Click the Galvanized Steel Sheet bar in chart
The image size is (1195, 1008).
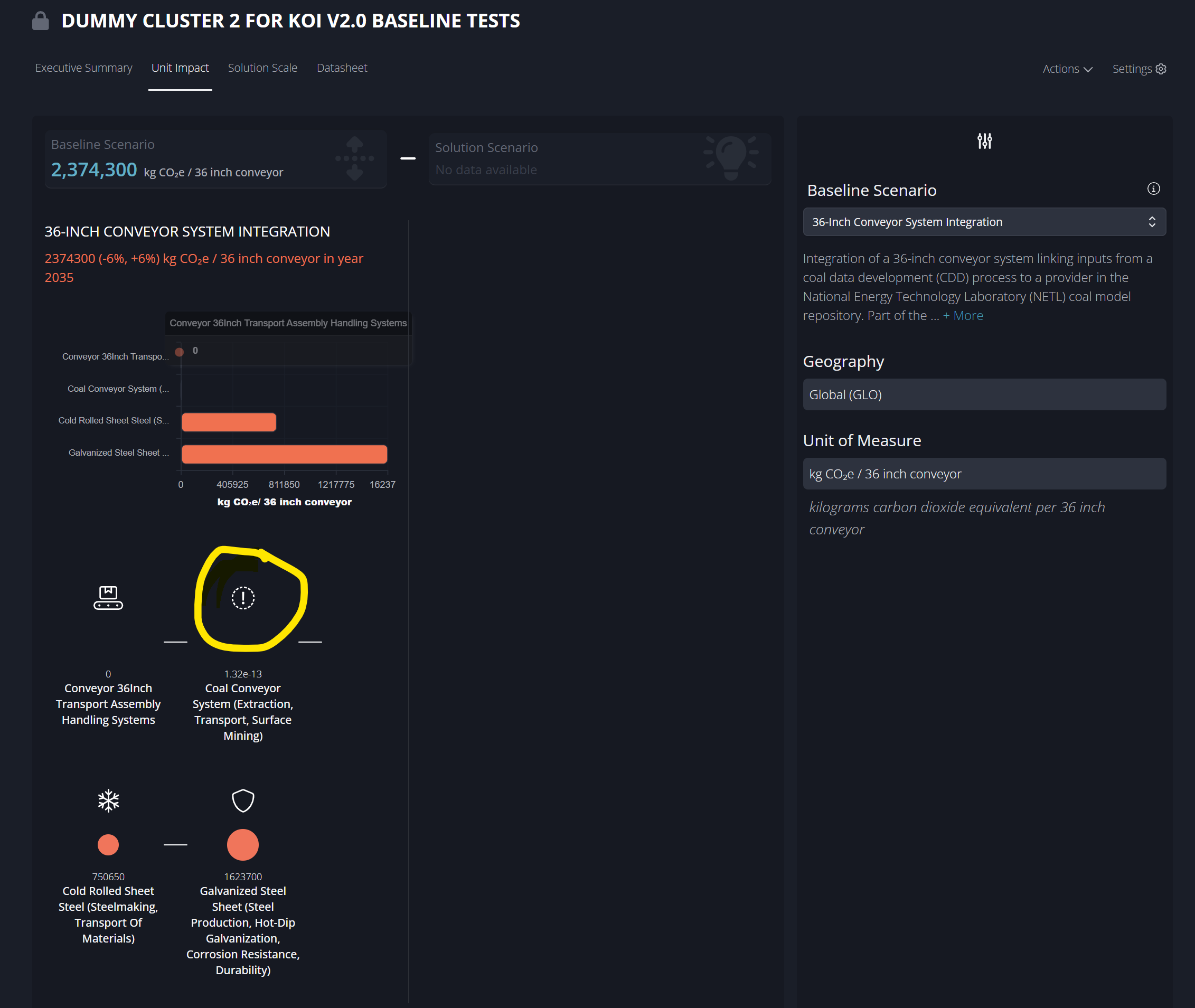tap(284, 454)
